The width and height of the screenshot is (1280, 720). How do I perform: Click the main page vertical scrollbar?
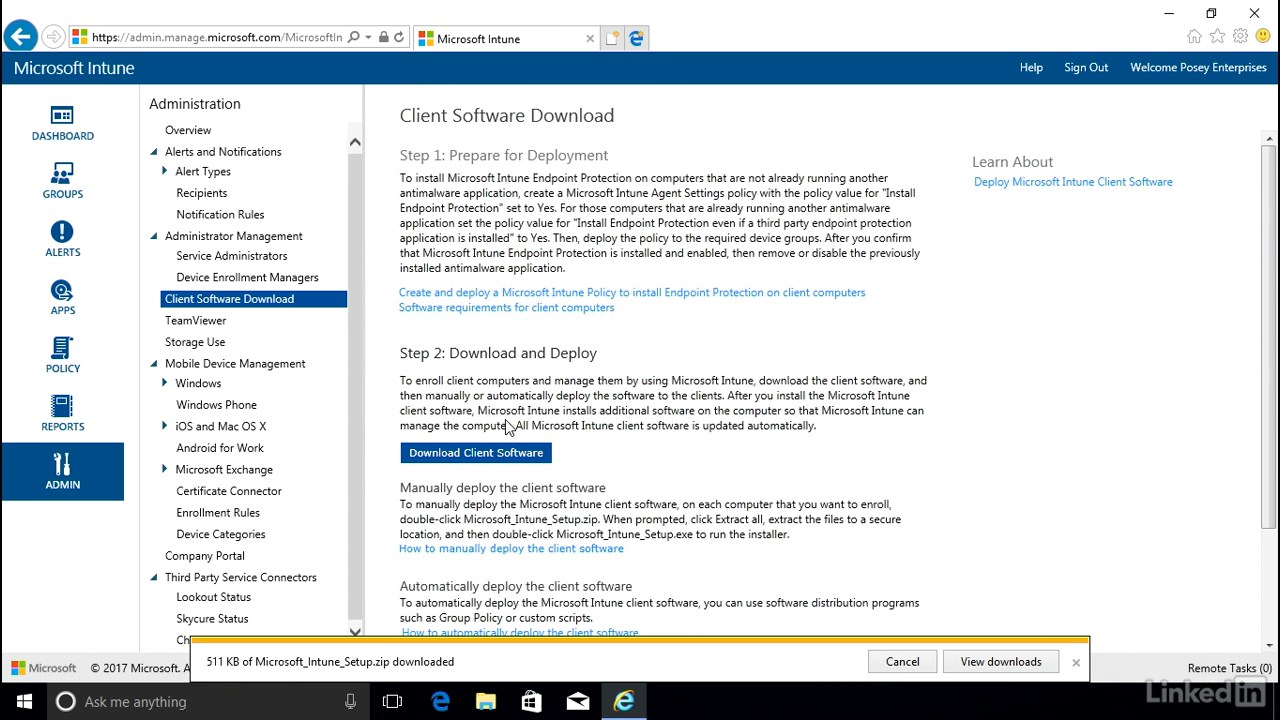pos(1269,337)
